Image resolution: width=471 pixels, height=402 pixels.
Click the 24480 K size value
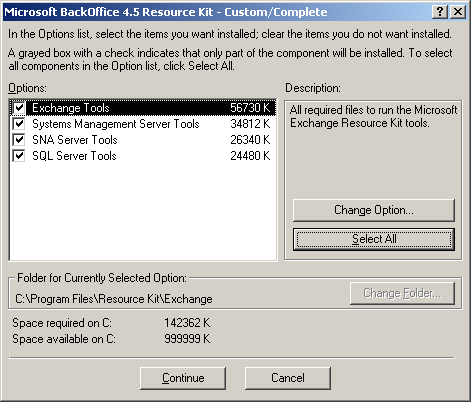[x=250, y=156]
